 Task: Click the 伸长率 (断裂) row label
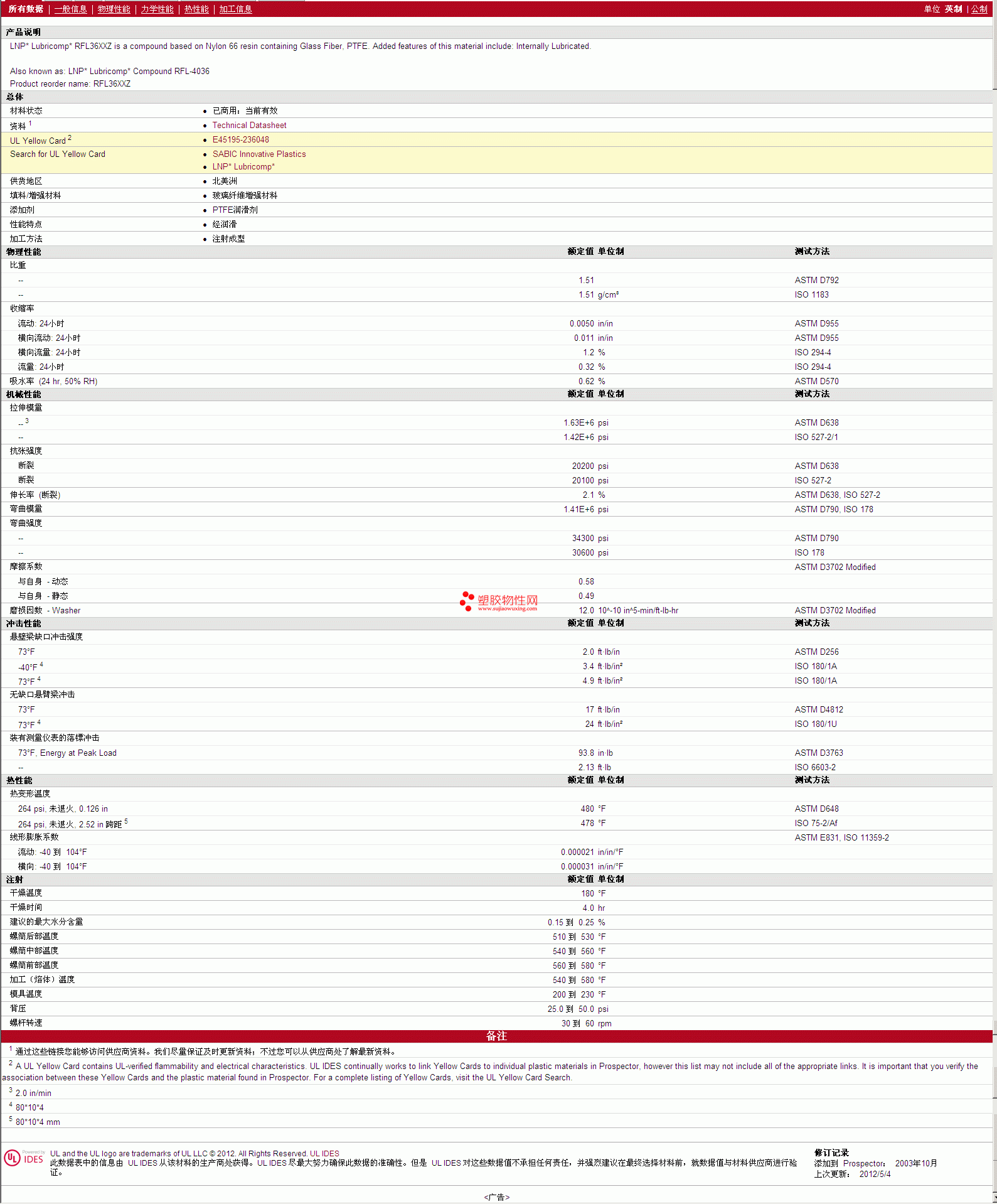tap(35, 495)
